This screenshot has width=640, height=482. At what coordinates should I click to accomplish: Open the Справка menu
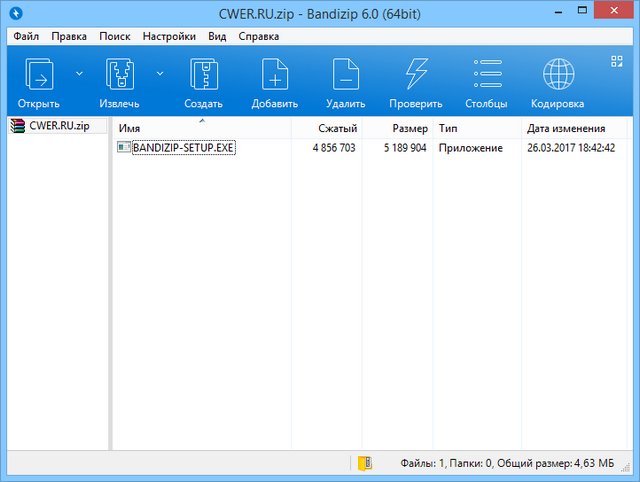click(x=258, y=36)
